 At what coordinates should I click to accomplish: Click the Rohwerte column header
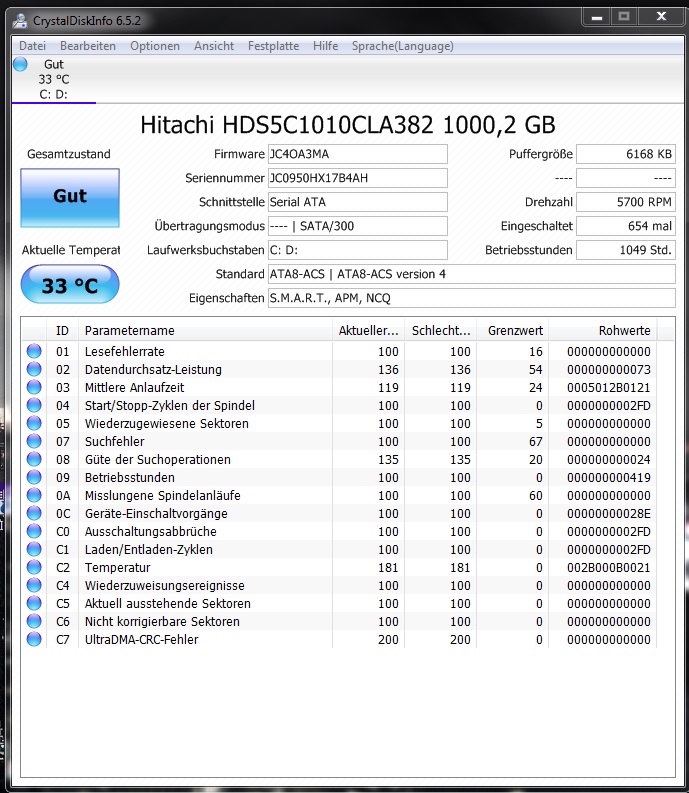[x=602, y=331]
